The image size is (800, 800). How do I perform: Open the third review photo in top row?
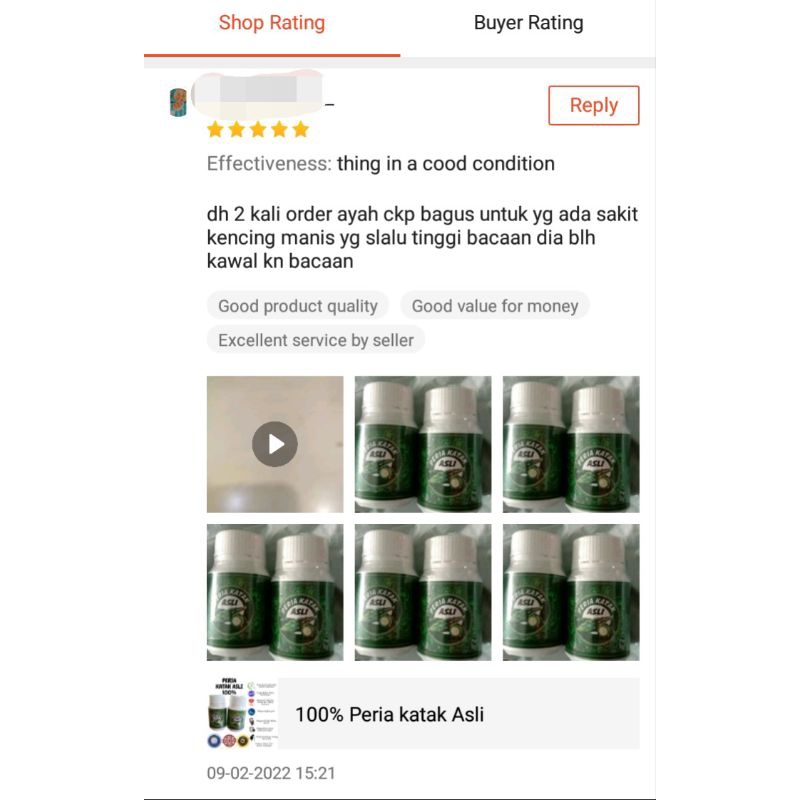571,444
